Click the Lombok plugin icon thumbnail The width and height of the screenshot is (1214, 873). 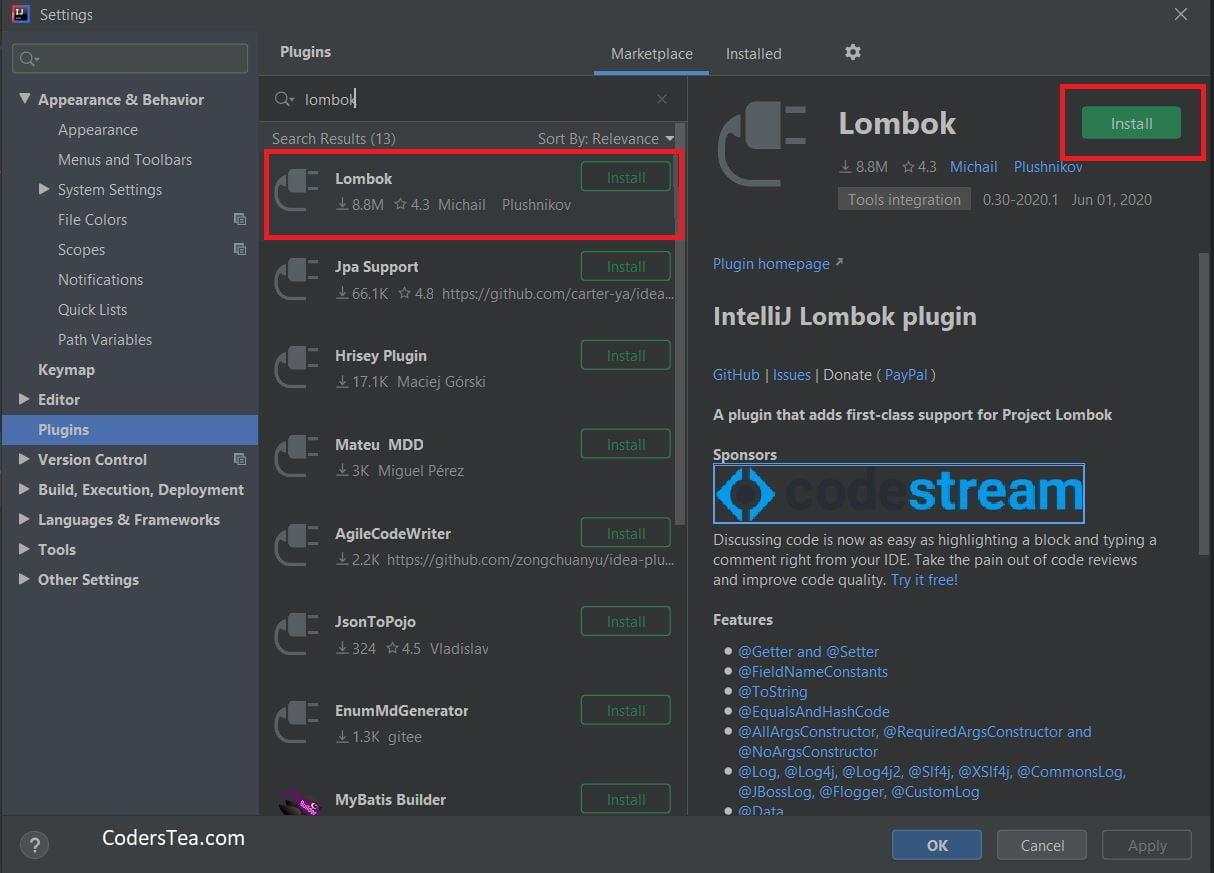[297, 189]
